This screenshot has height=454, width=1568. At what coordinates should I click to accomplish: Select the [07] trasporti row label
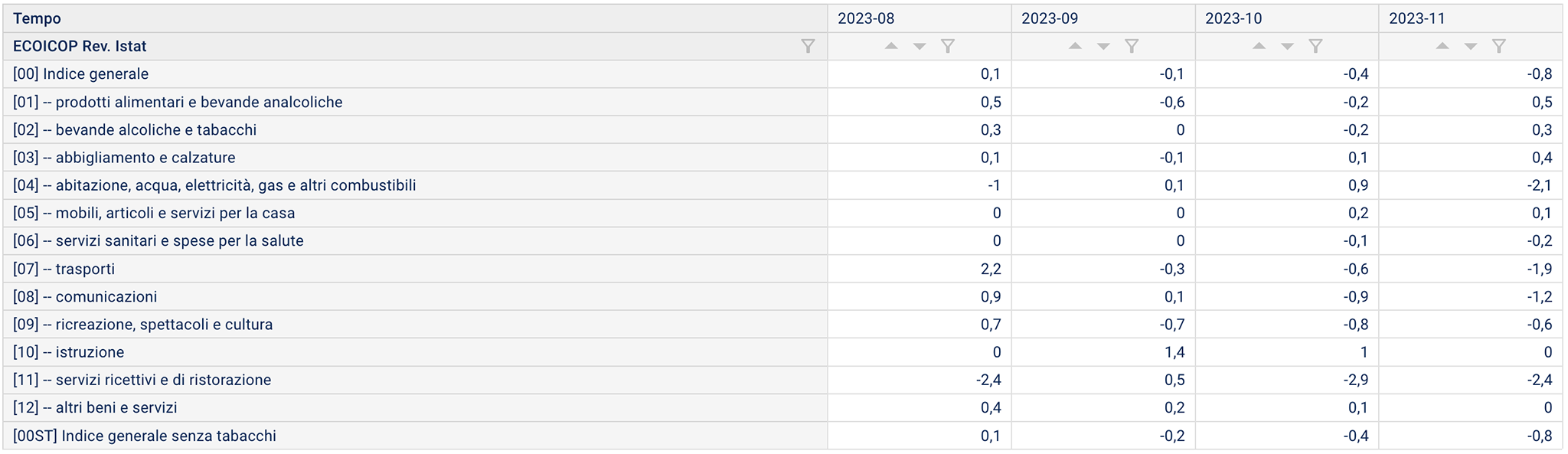point(64,269)
